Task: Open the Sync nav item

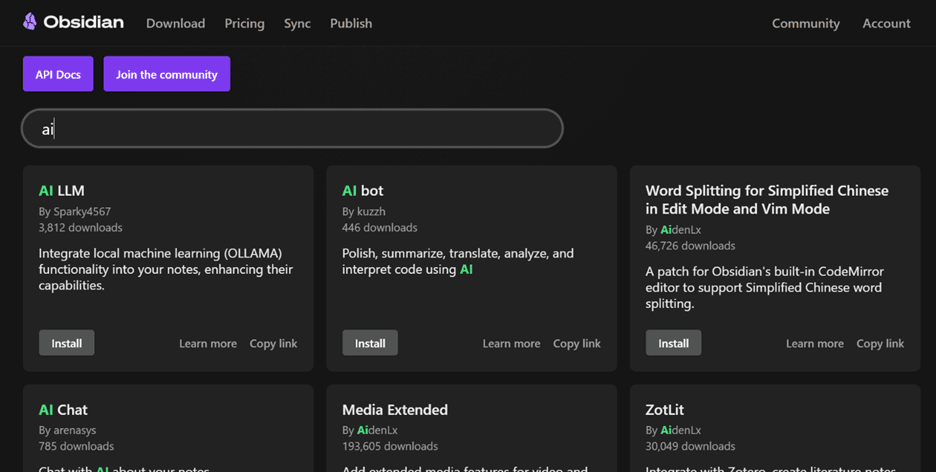Action: pyautogui.click(x=297, y=23)
